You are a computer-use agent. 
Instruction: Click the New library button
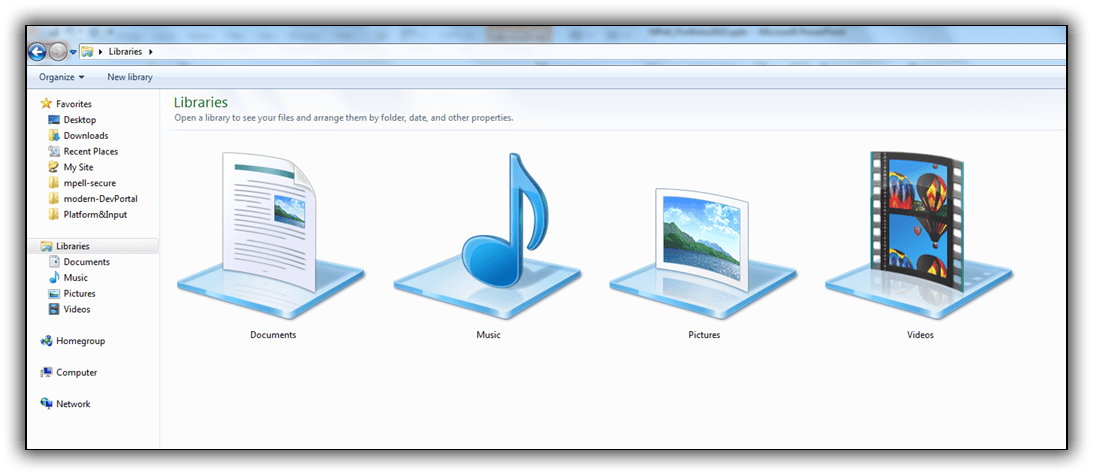tap(130, 77)
